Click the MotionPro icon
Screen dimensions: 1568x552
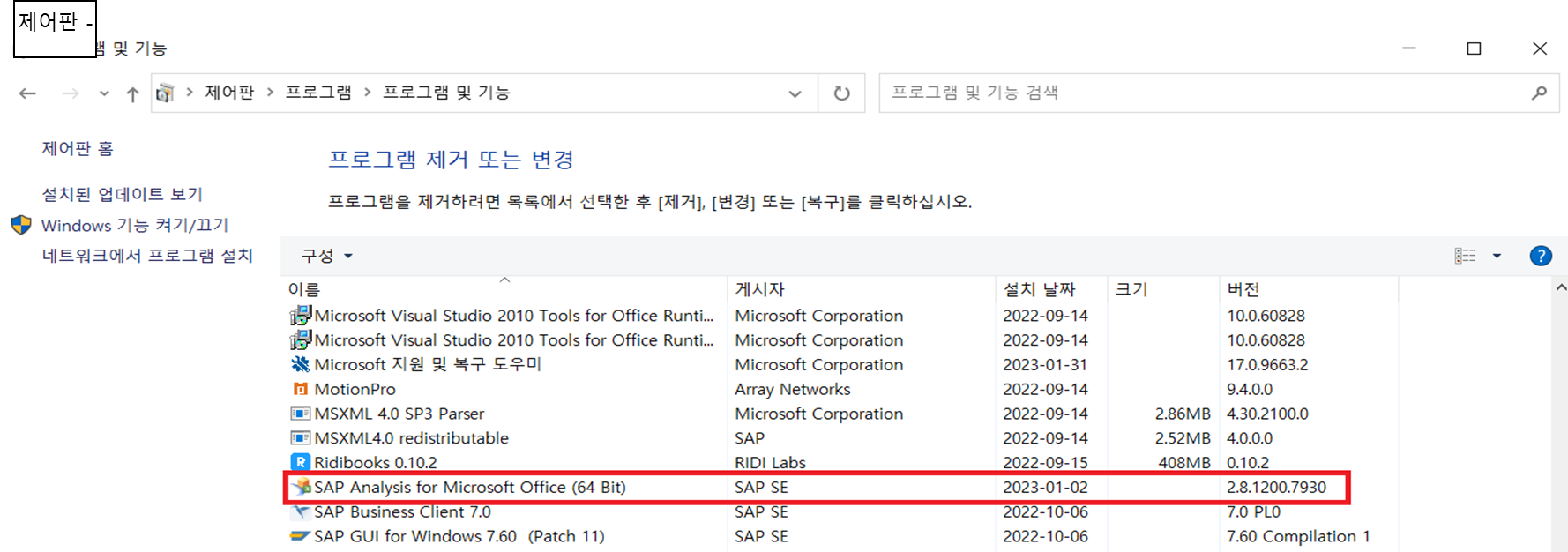coord(301,389)
